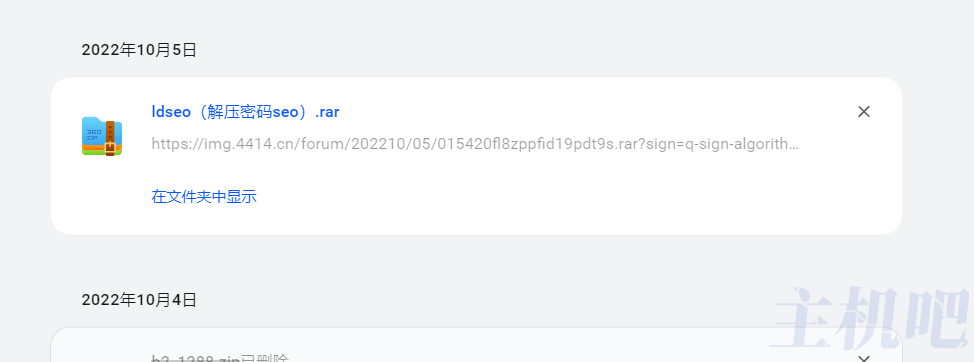This screenshot has height=362, width=974.
Task: Open the ldseo（解压密码seo）.rar file name
Action: pos(245,112)
